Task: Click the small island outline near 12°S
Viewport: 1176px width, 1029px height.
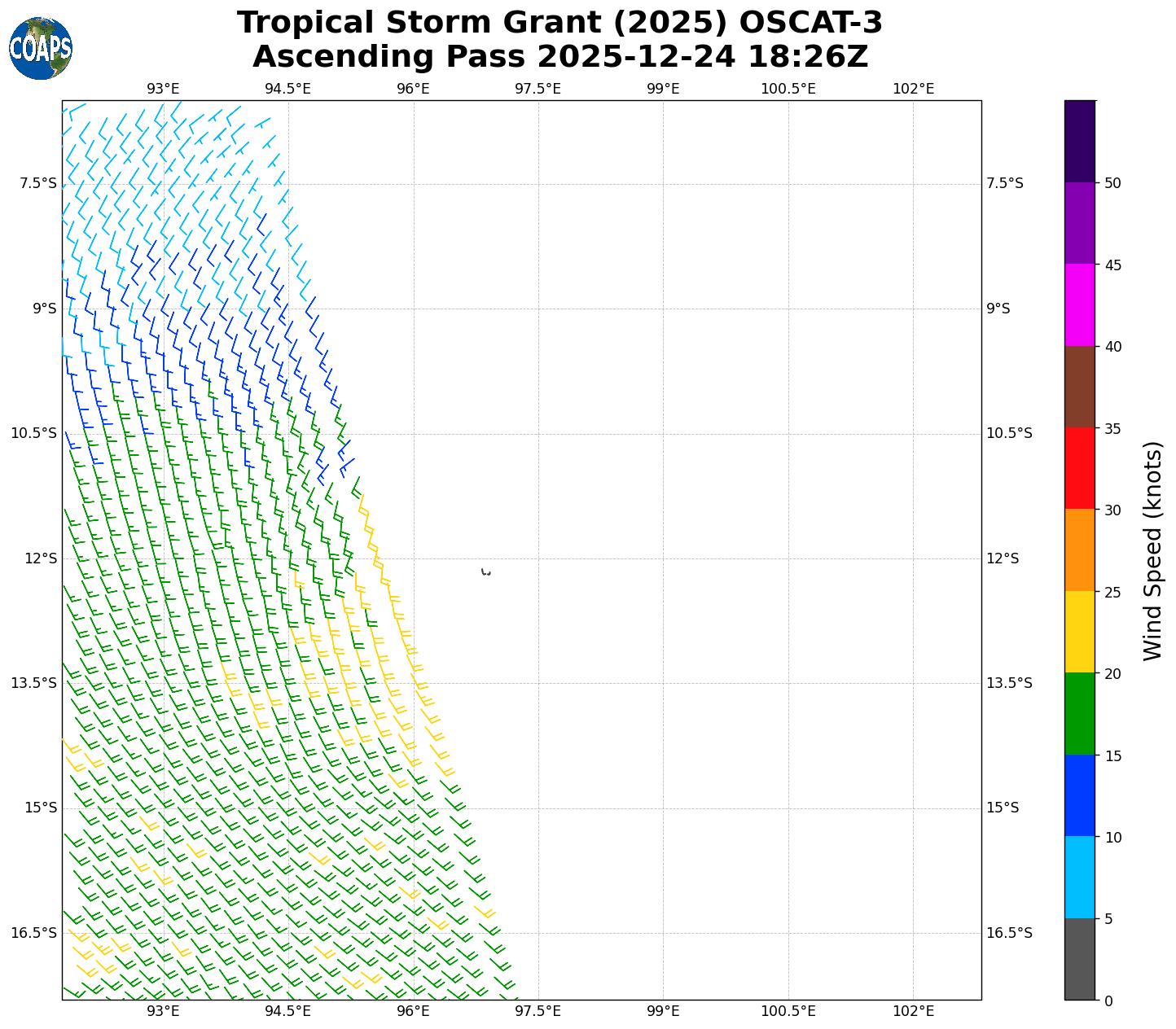Action: (486, 572)
